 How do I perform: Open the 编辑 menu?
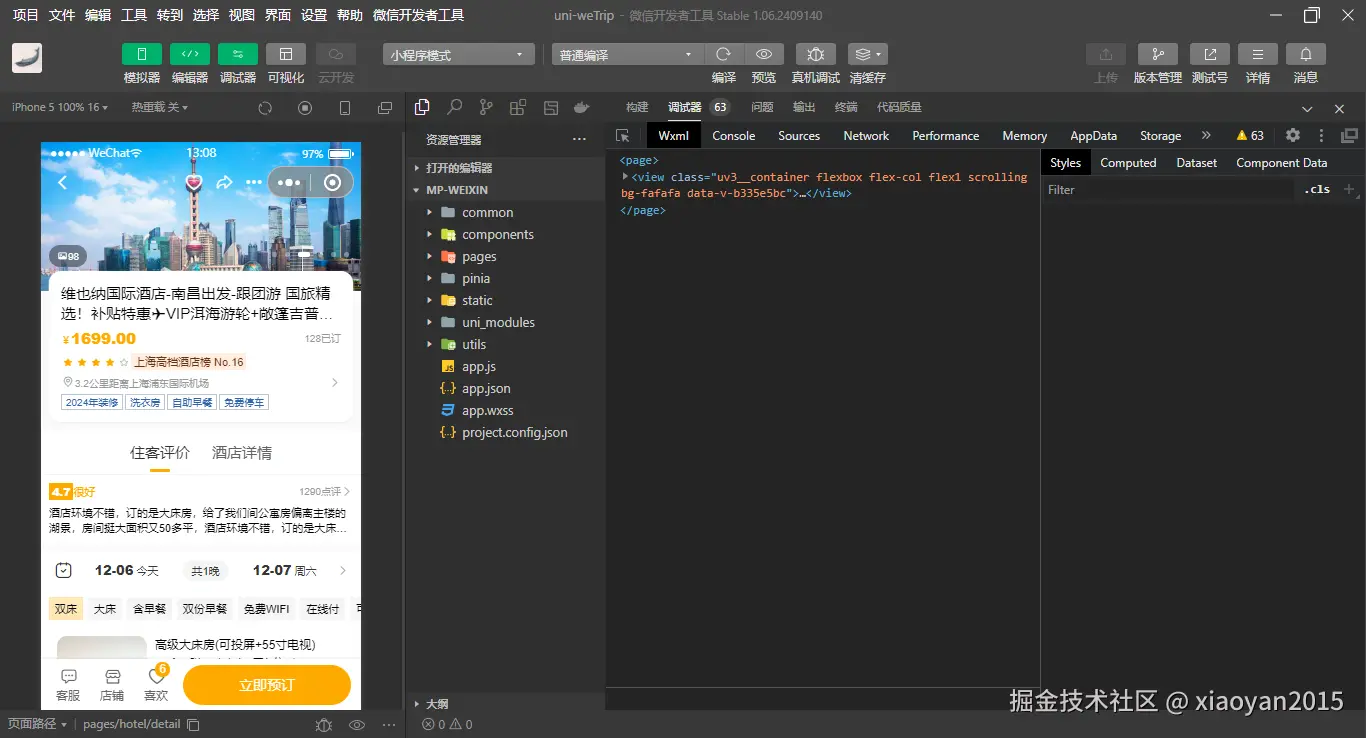pyautogui.click(x=98, y=15)
